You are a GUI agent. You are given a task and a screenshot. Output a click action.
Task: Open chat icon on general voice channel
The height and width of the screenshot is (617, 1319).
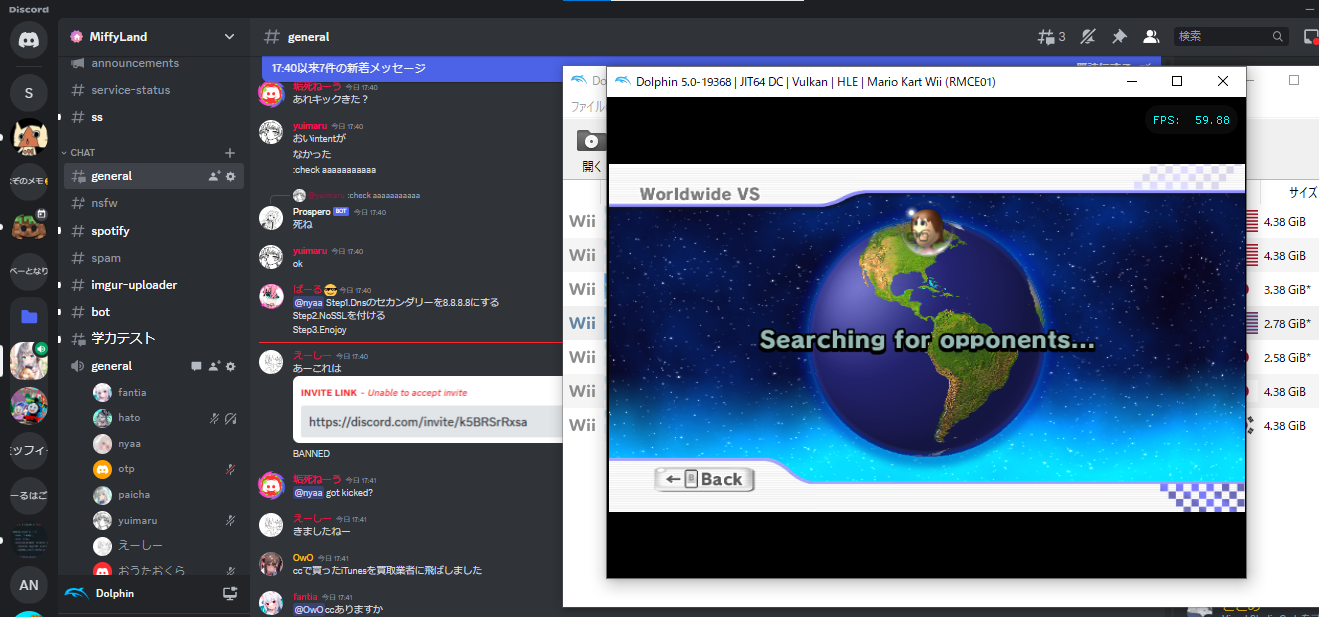196,366
